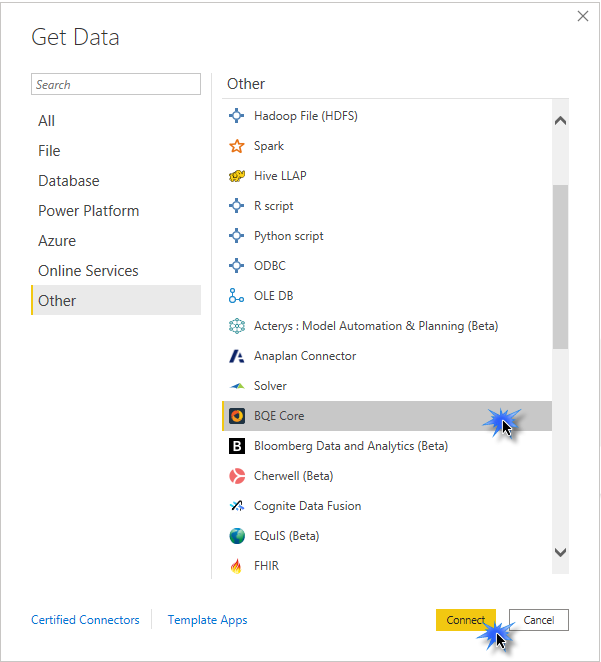The width and height of the screenshot is (601, 662).
Task: Select the All category
Action: coord(116,121)
